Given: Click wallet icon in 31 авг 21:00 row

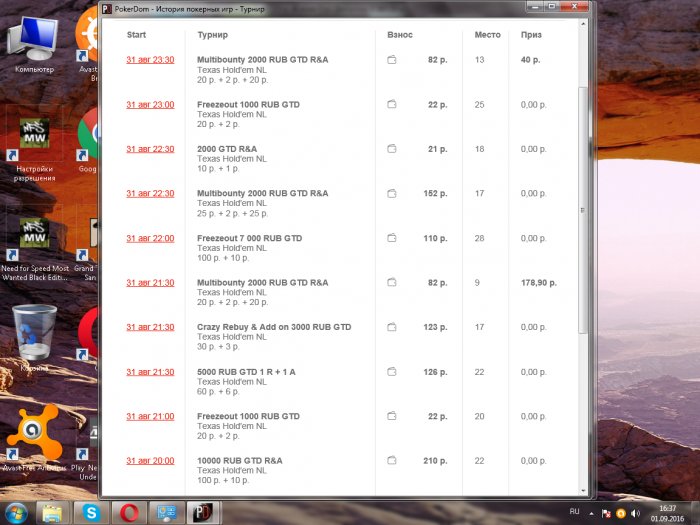Looking at the screenshot, I should (392, 416).
